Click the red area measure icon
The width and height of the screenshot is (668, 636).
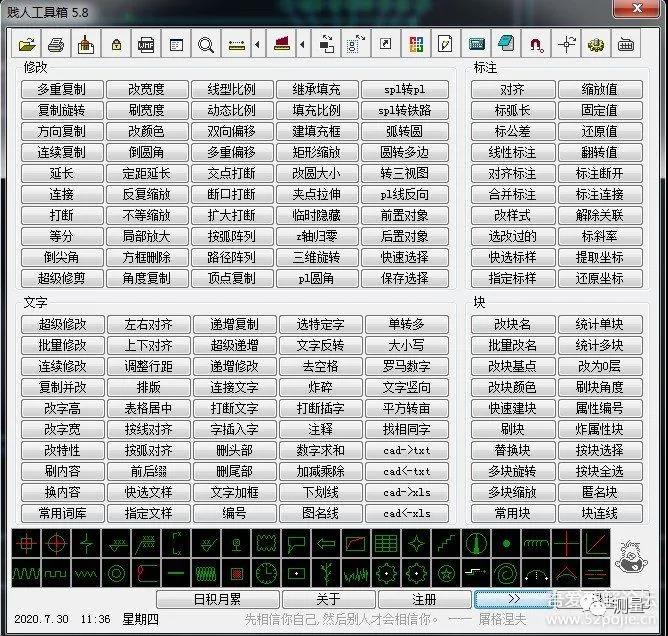(x=281, y=44)
